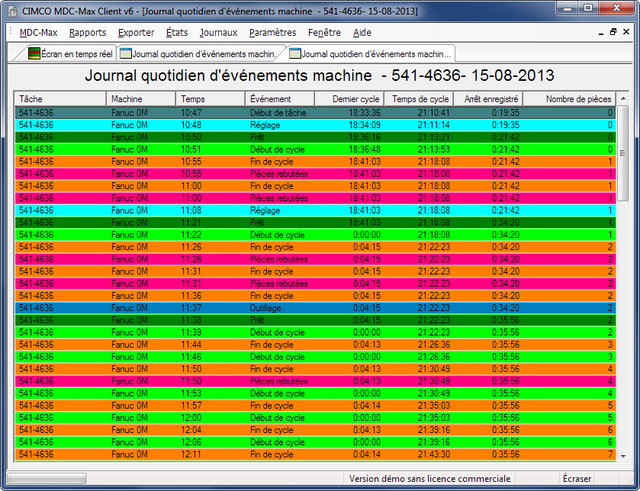Click the 21:43:30 cycle time cell

point(434,454)
